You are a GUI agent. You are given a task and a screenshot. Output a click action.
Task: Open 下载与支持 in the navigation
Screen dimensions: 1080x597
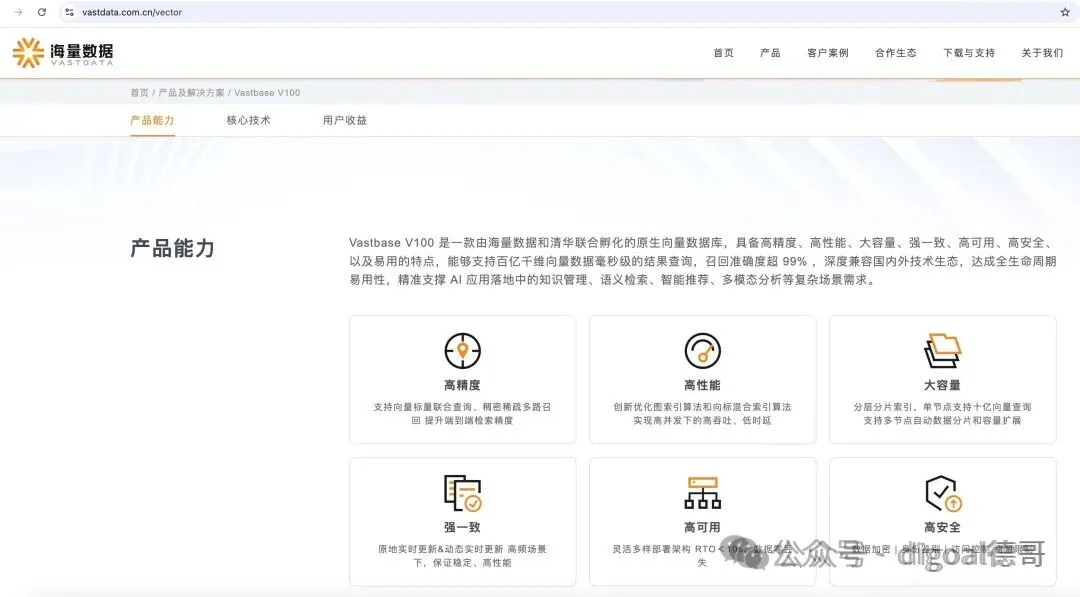pyautogui.click(x=968, y=53)
